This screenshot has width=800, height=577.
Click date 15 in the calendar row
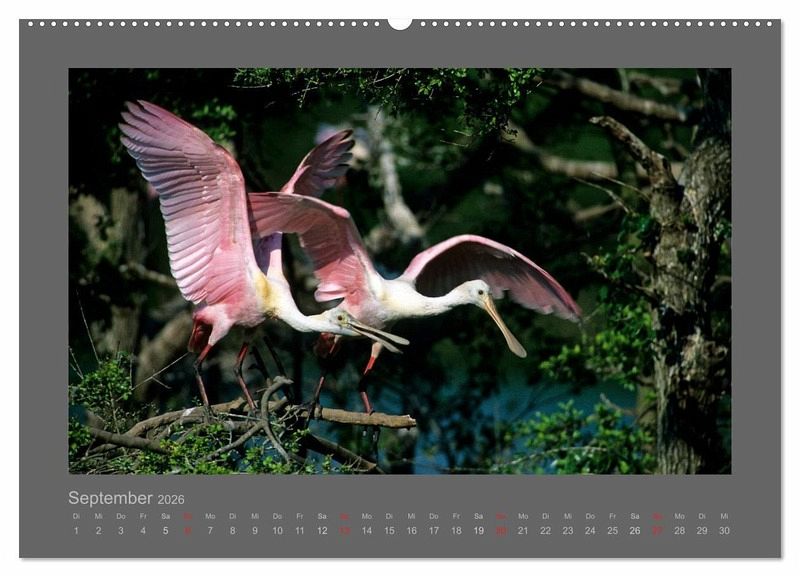(389, 530)
